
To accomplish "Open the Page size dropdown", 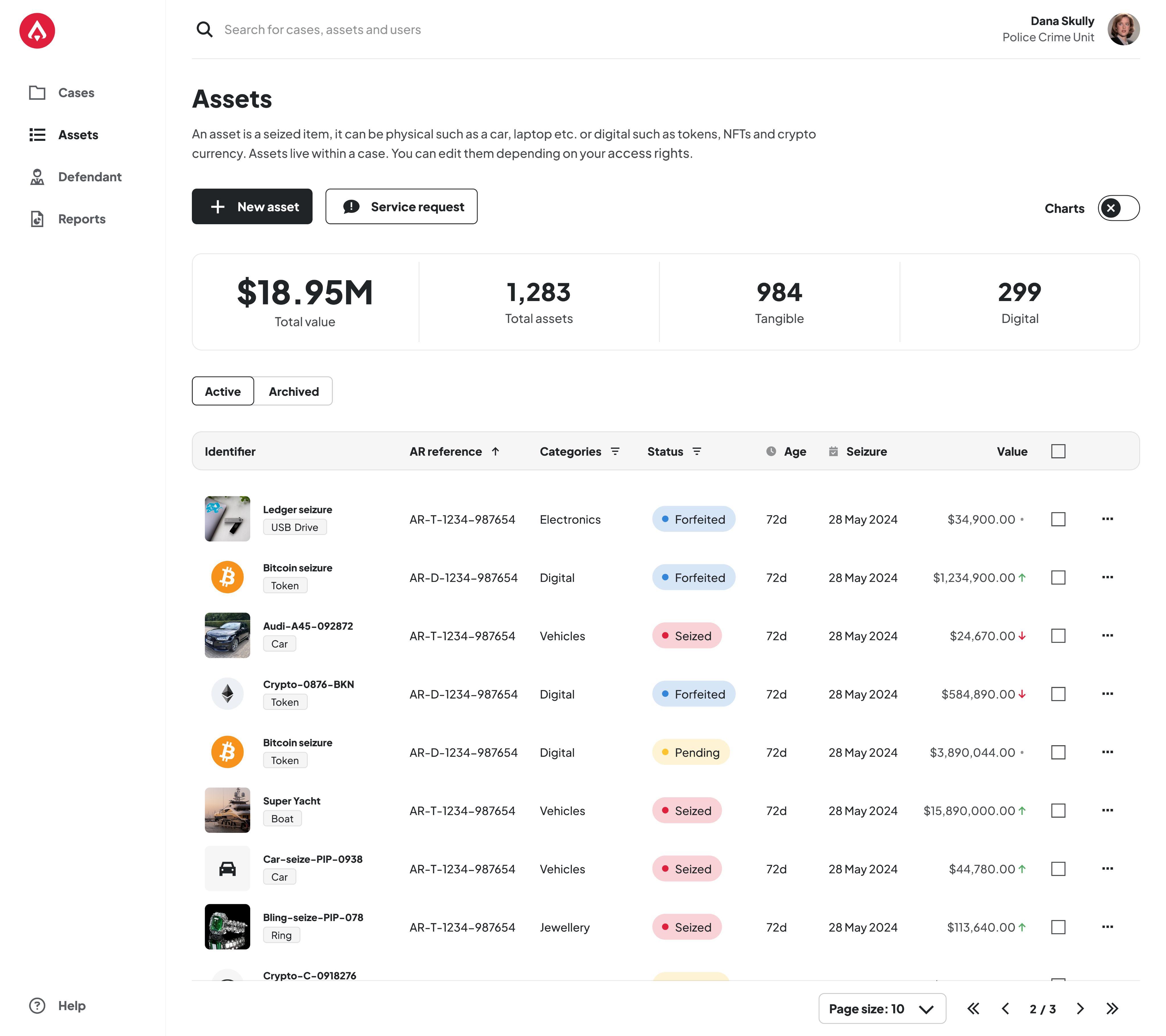I will (x=881, y=1009).
